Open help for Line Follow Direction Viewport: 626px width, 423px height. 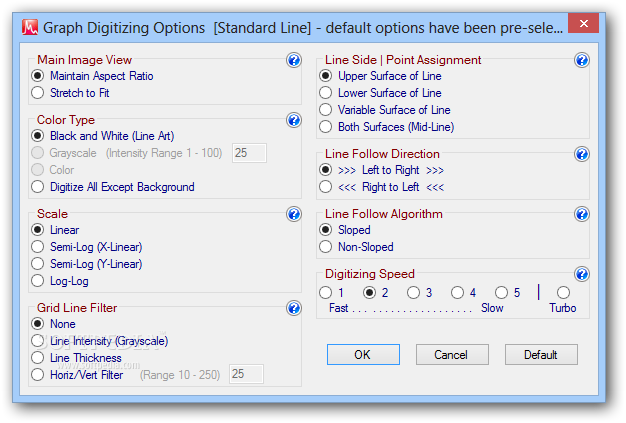pyautogui.click(x=582, y=154)
